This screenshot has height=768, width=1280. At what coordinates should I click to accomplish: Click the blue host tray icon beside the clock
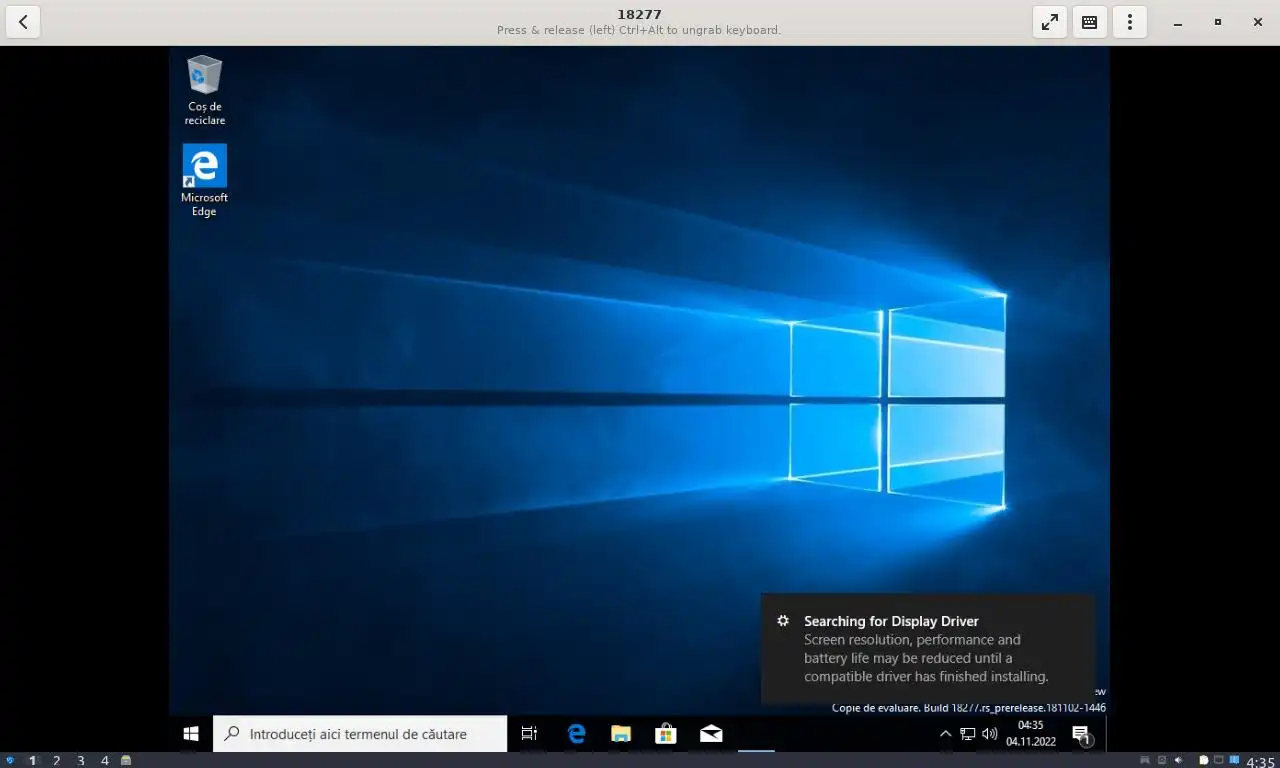(x=1234, y=760)
